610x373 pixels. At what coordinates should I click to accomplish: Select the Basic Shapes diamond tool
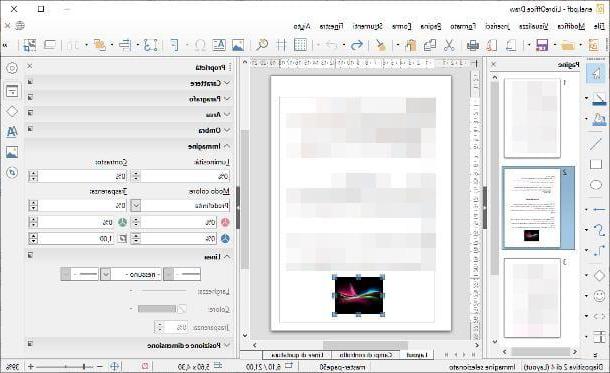pos(599,276)
